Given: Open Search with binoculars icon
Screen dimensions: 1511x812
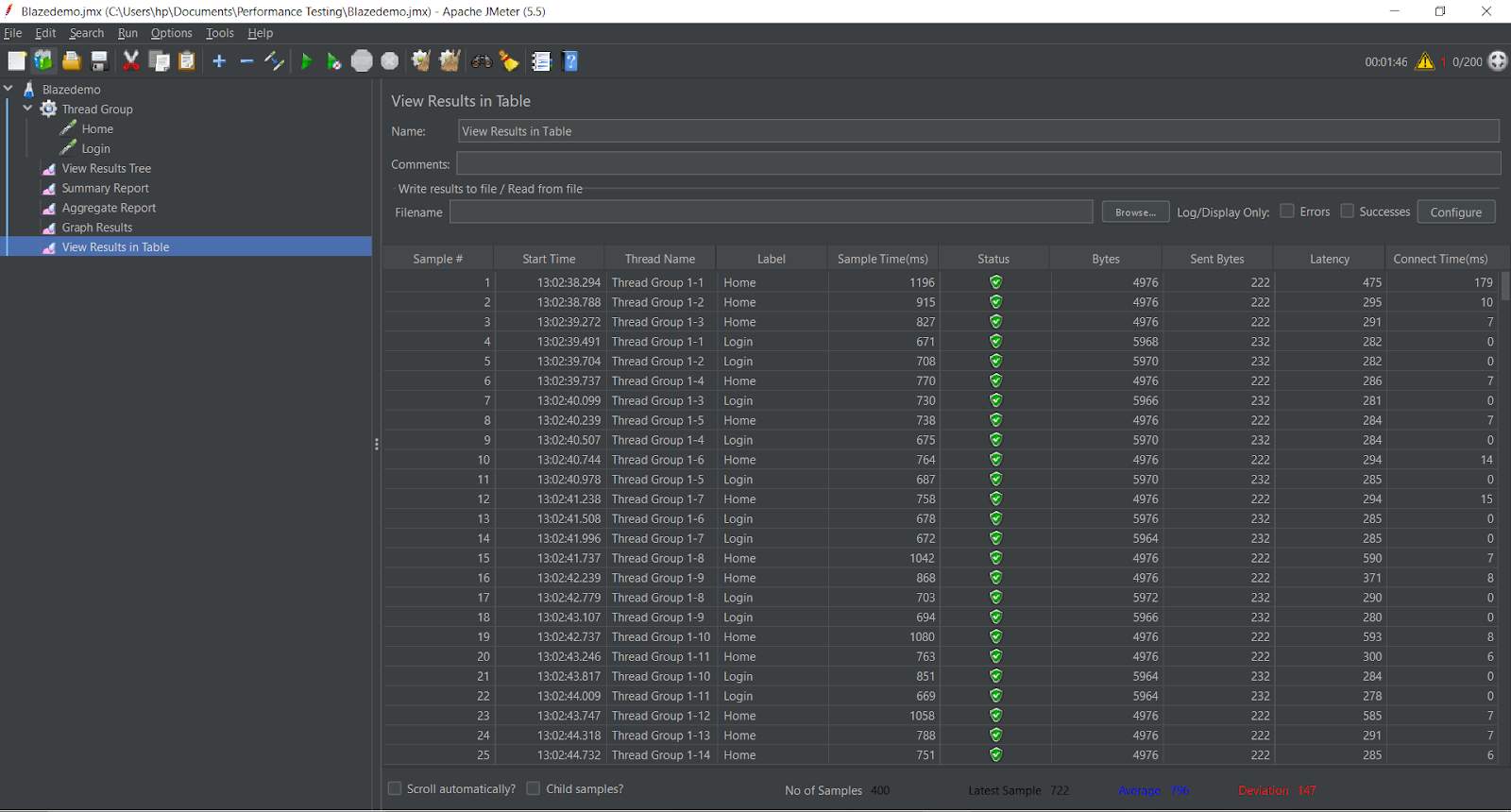Looking at the screenshot, I should [482, 61].
